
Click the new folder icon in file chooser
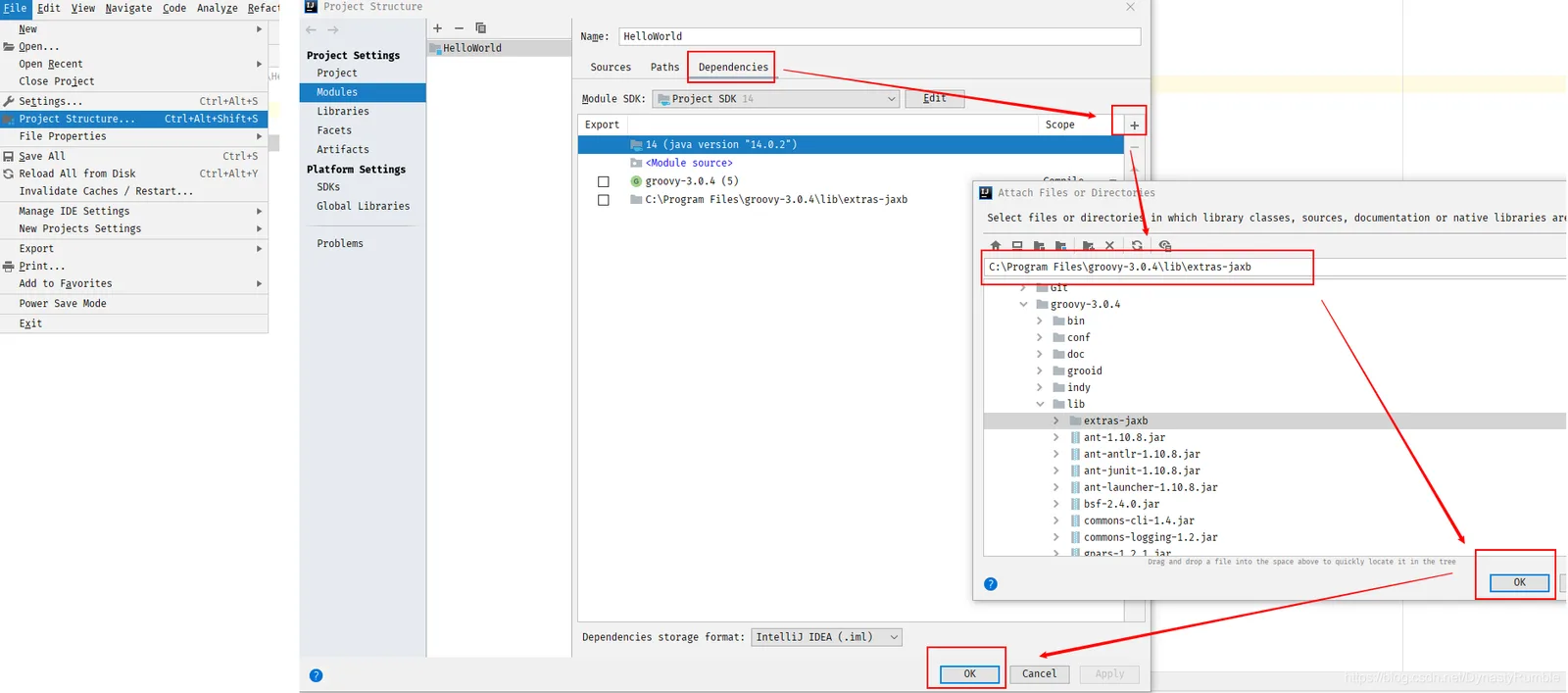click(1088, 246)
